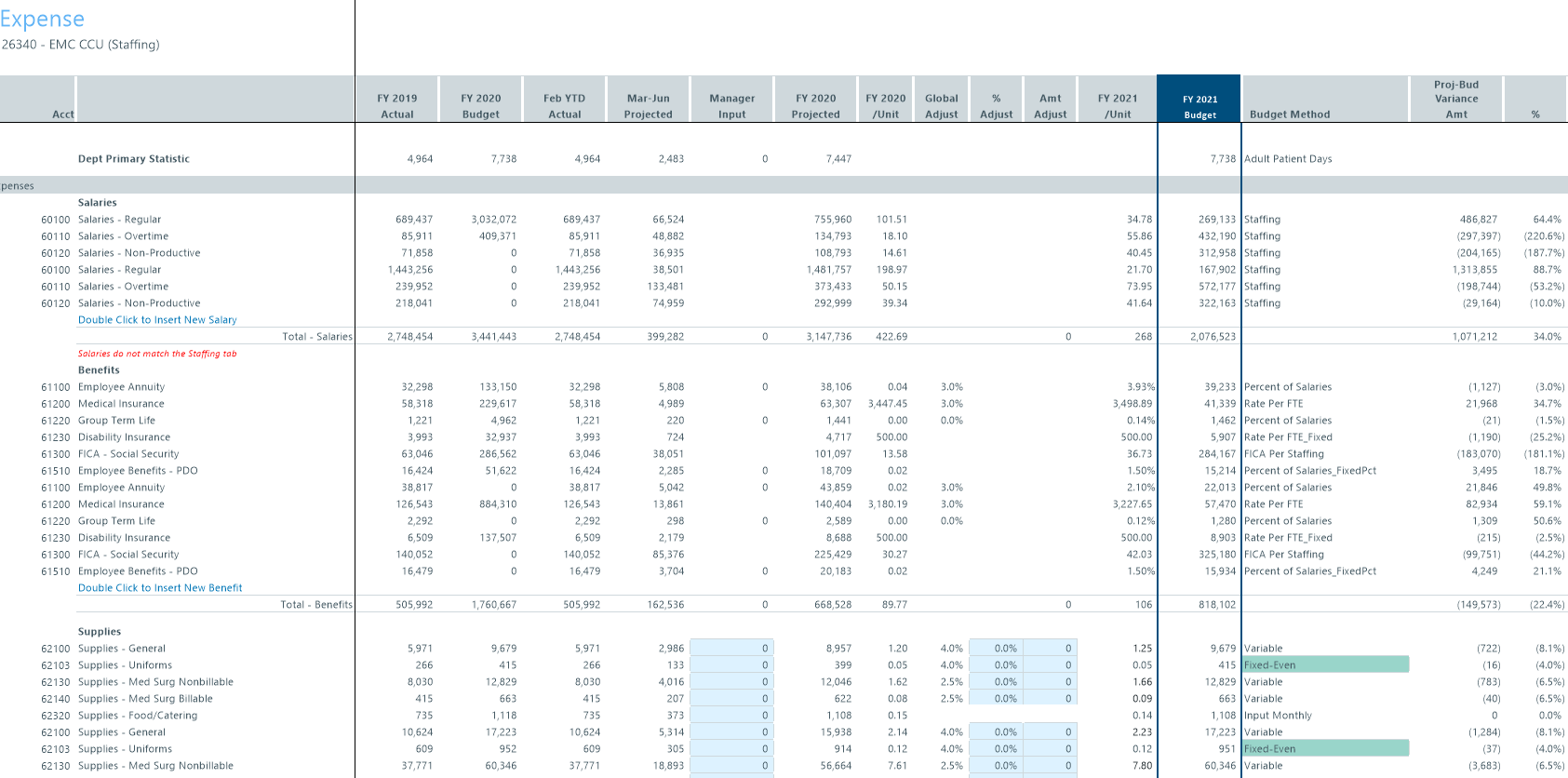Select the Dept Primary Statistic row label
Image resolution: width=1568 pixels, height=778 pixels.
(x=134, y=159)
